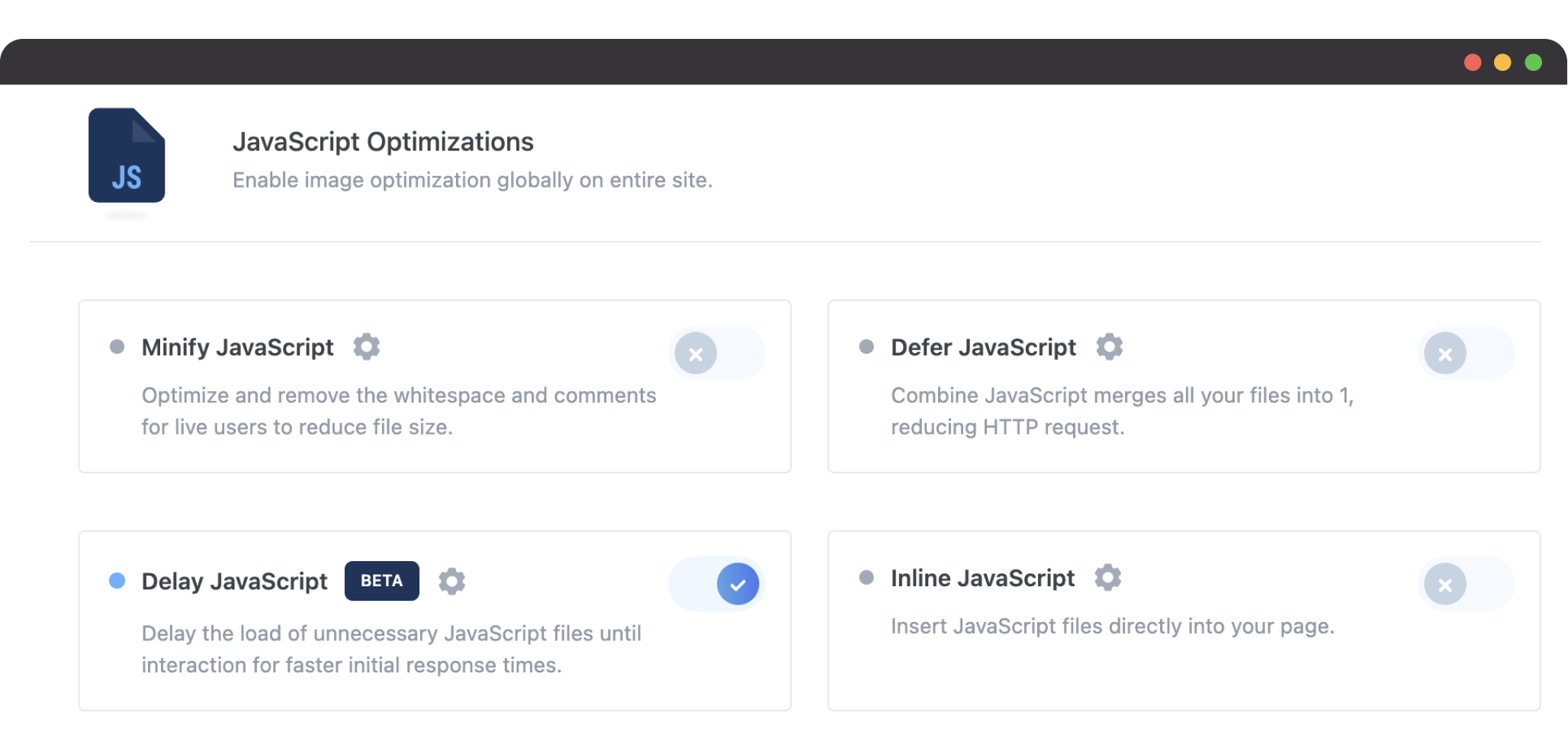Open Inline JavaScript settings gear
The height and width of the screenshot is (754, 1568).
[1107, 578]
